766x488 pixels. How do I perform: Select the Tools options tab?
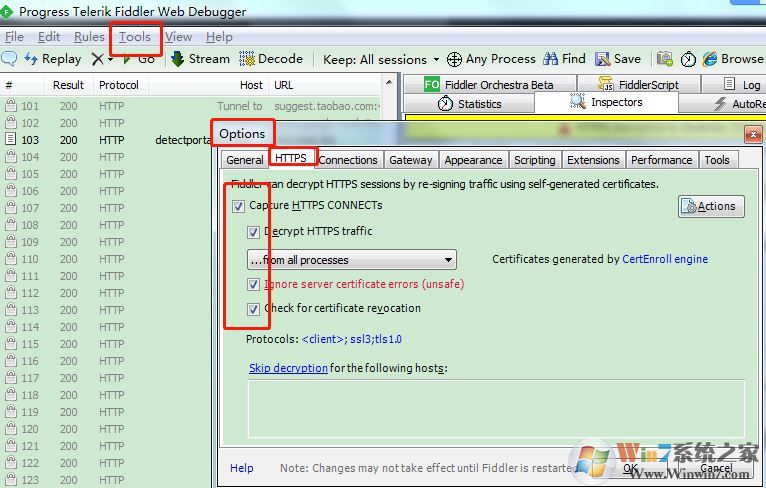(x=717, y=160)
